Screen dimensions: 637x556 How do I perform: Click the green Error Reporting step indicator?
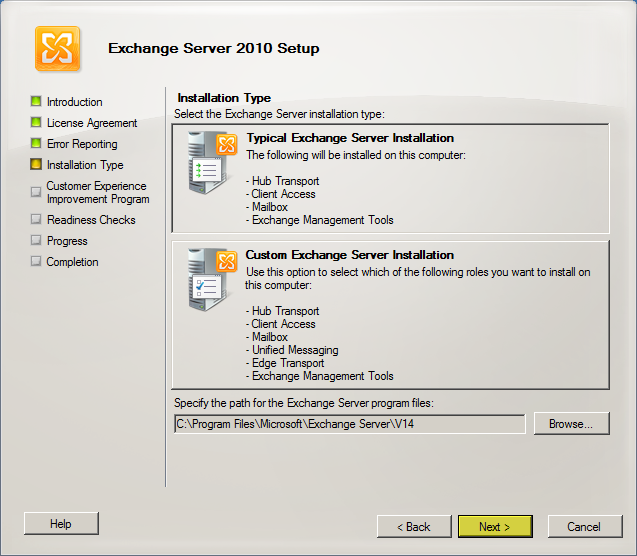tap(36, 143)
